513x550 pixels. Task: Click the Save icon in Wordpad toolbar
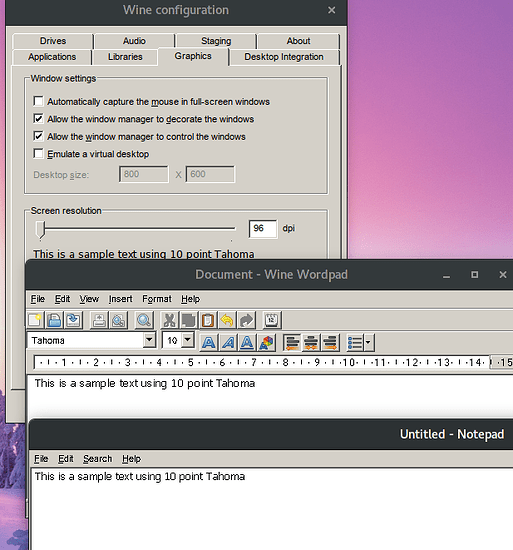[74, 320]
